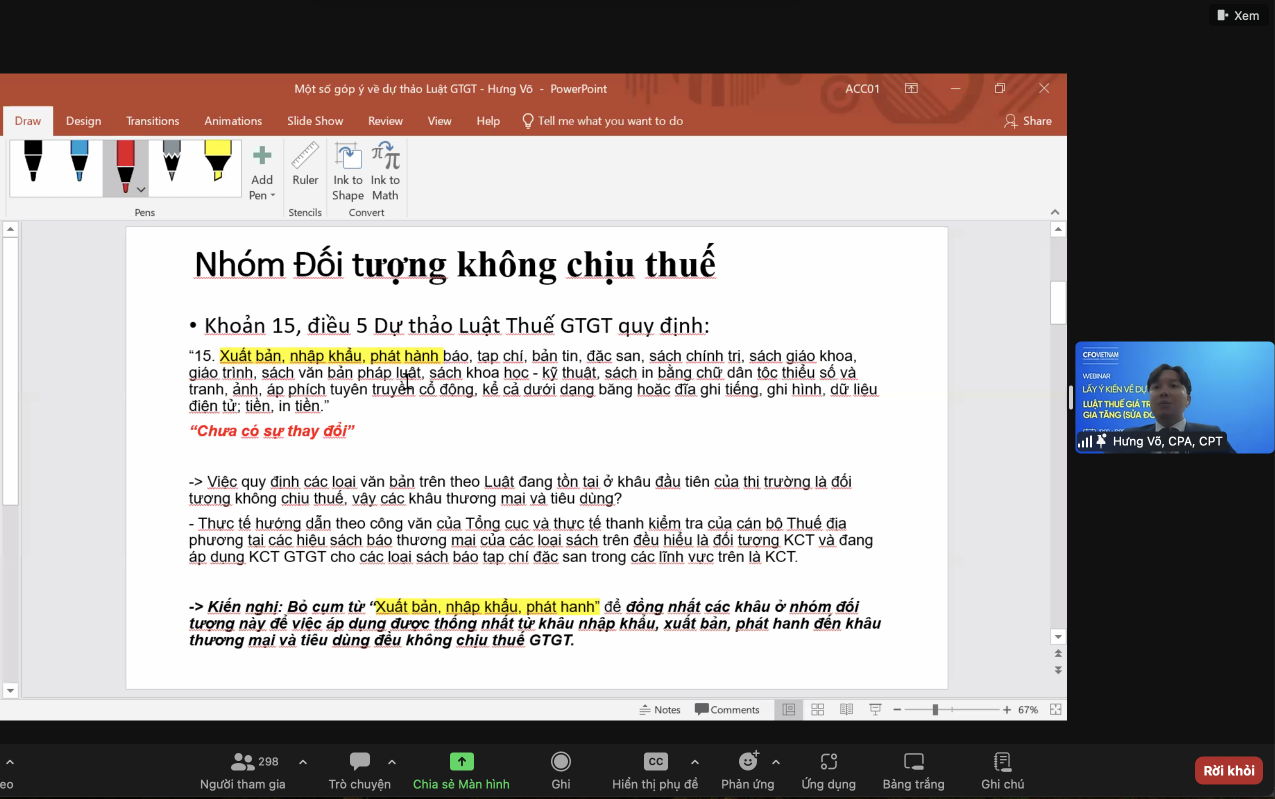Click the Tell me search field
The width and height of the screenshot is (1275, 799).
[610, 121]
